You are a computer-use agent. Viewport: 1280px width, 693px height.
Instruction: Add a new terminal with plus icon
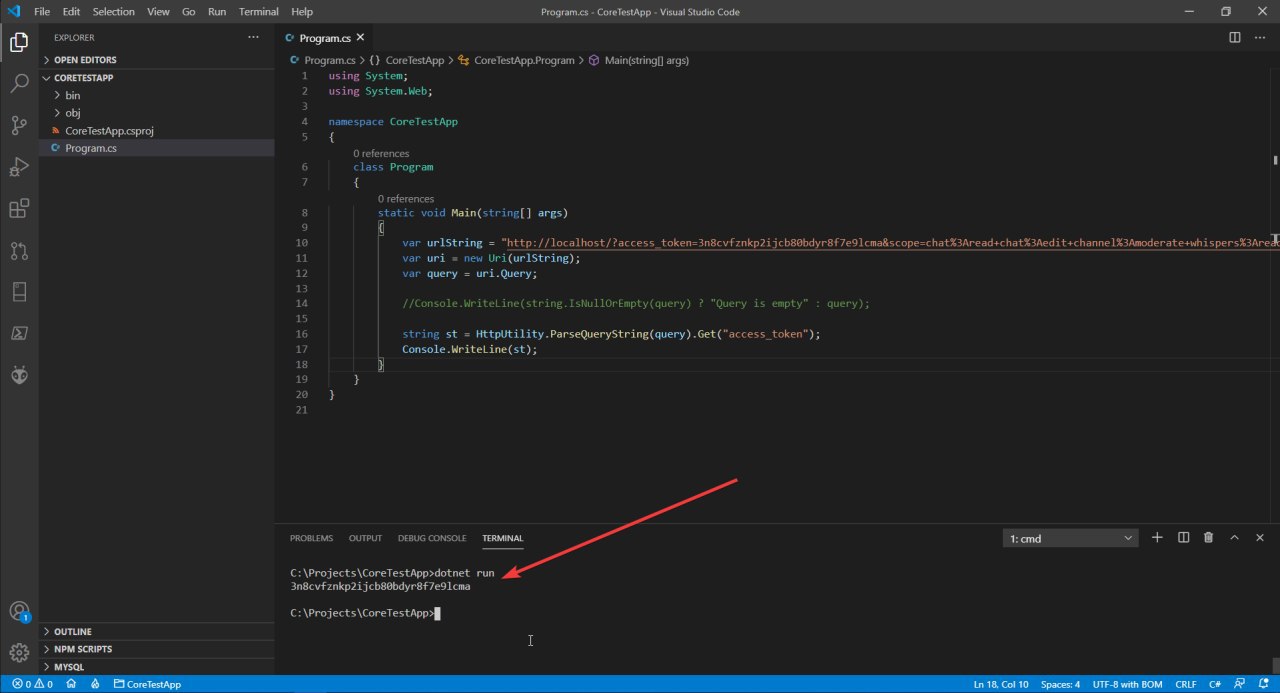click(x=1157, y=538)
